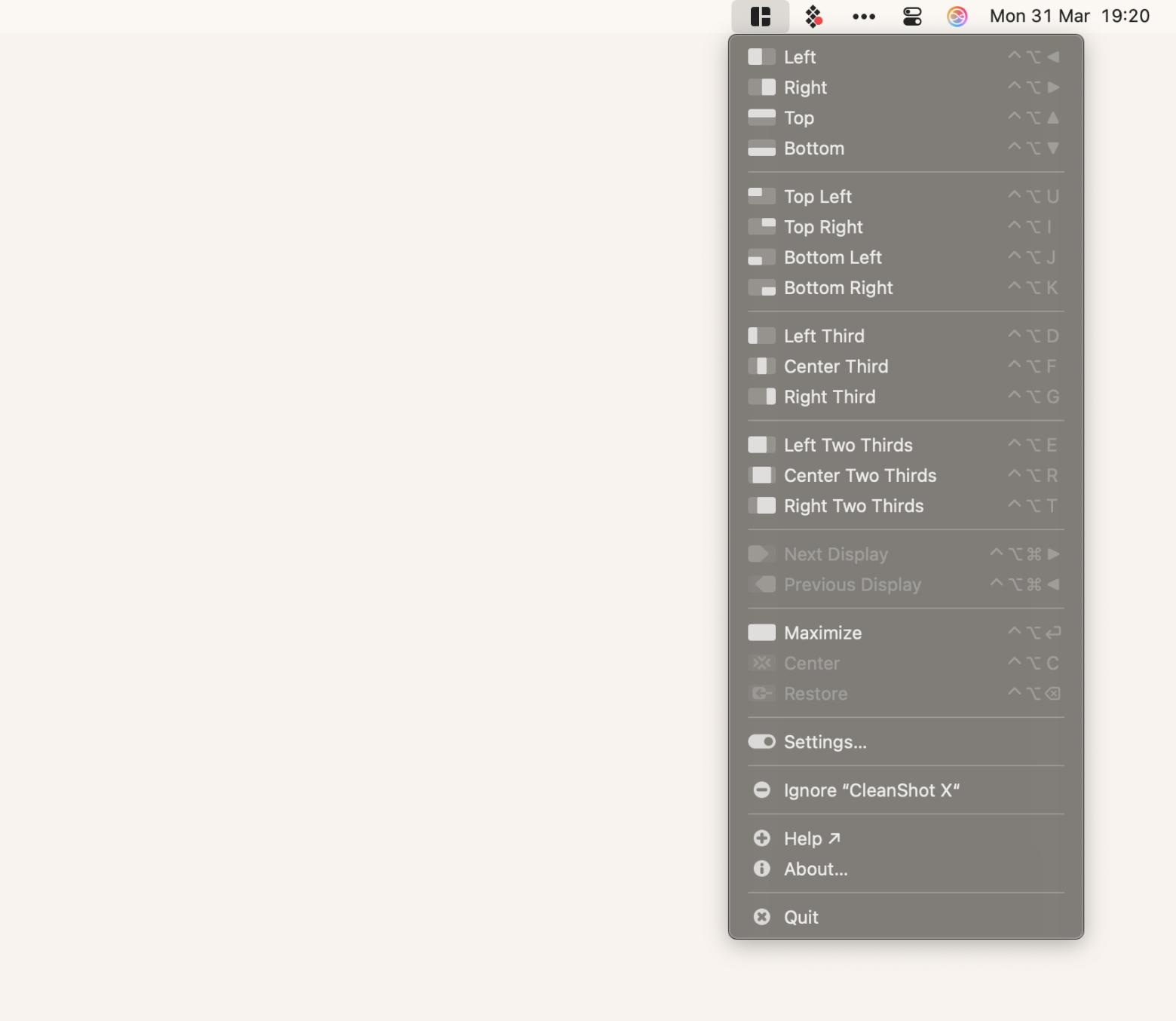
Task: Choose the Bottom Right quarter icon
Action: [x=761, y=288]
